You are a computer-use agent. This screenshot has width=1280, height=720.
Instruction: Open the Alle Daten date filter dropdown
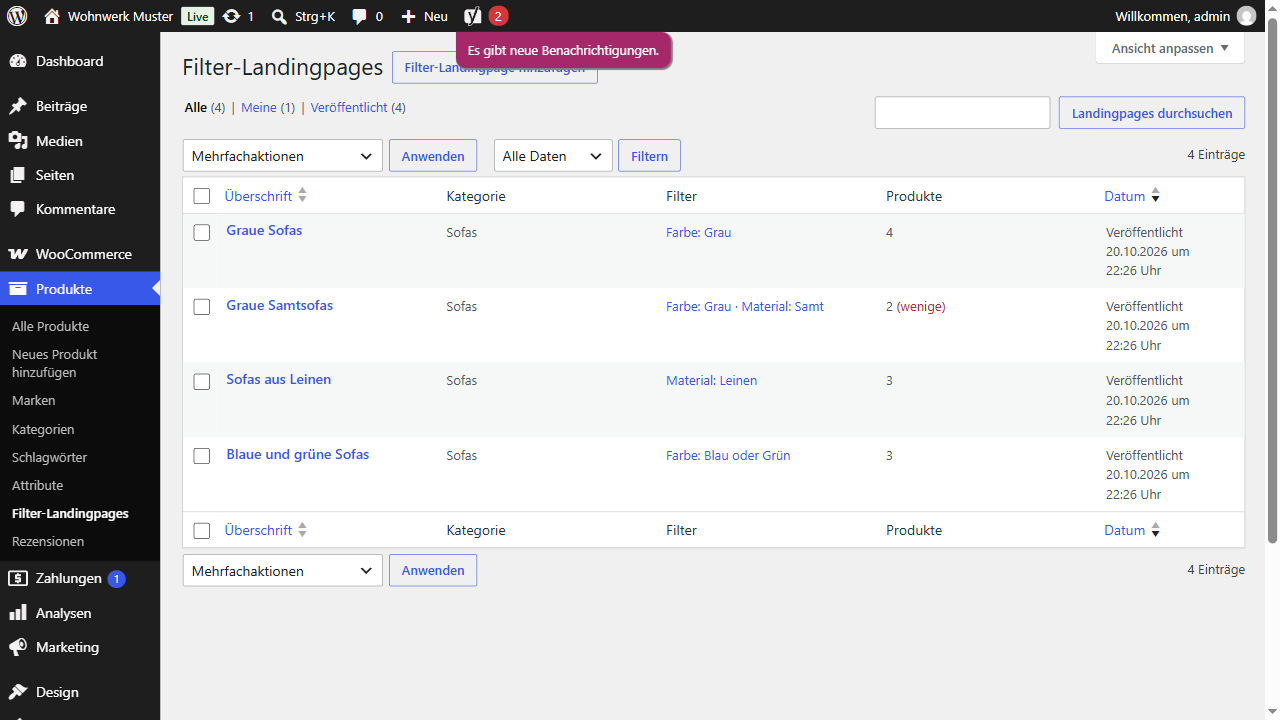pyautogui.click(x=553, y=156)
